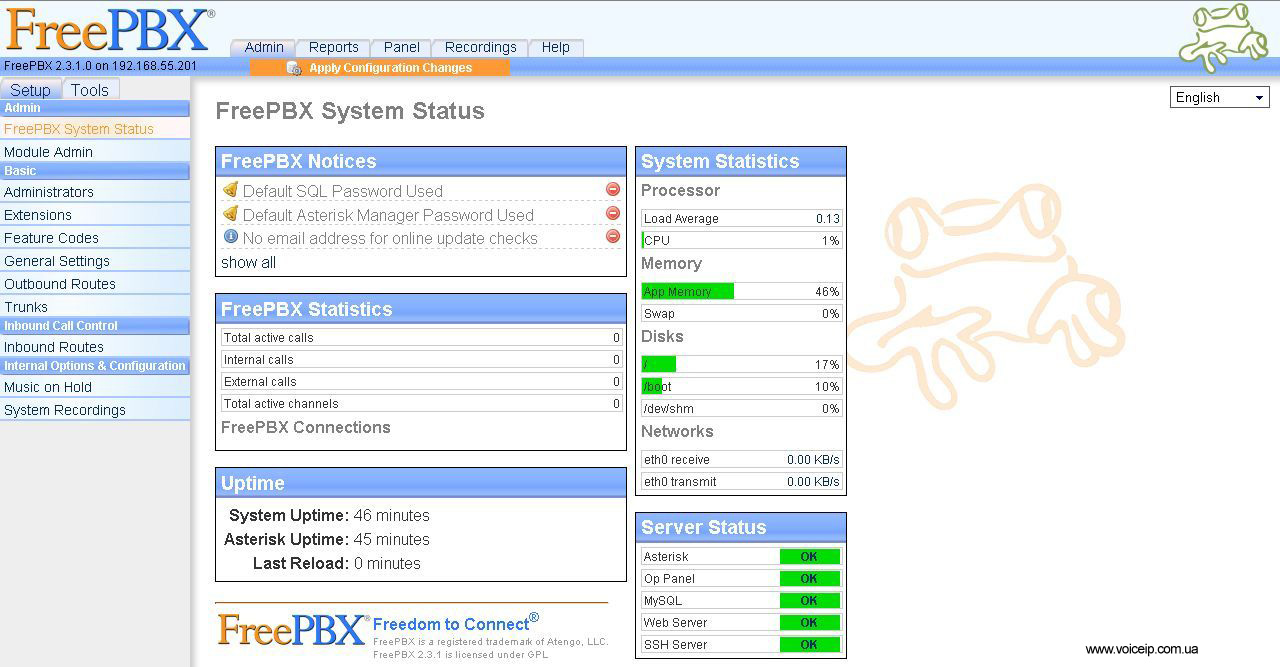Open General Settings in sidebar
This screenshot has width=1280, height=667.
coord(95,261)
